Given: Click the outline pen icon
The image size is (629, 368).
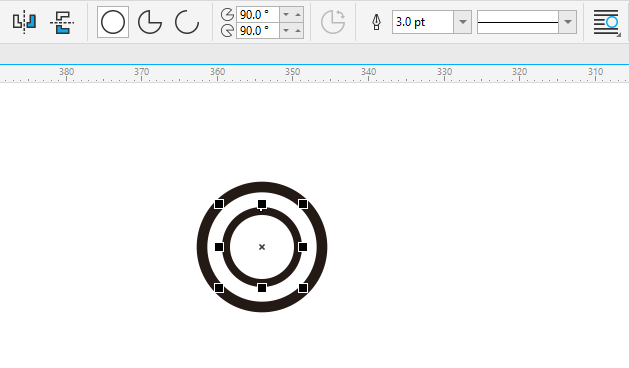Looking at the screenshot, I should tap(376, 22).
